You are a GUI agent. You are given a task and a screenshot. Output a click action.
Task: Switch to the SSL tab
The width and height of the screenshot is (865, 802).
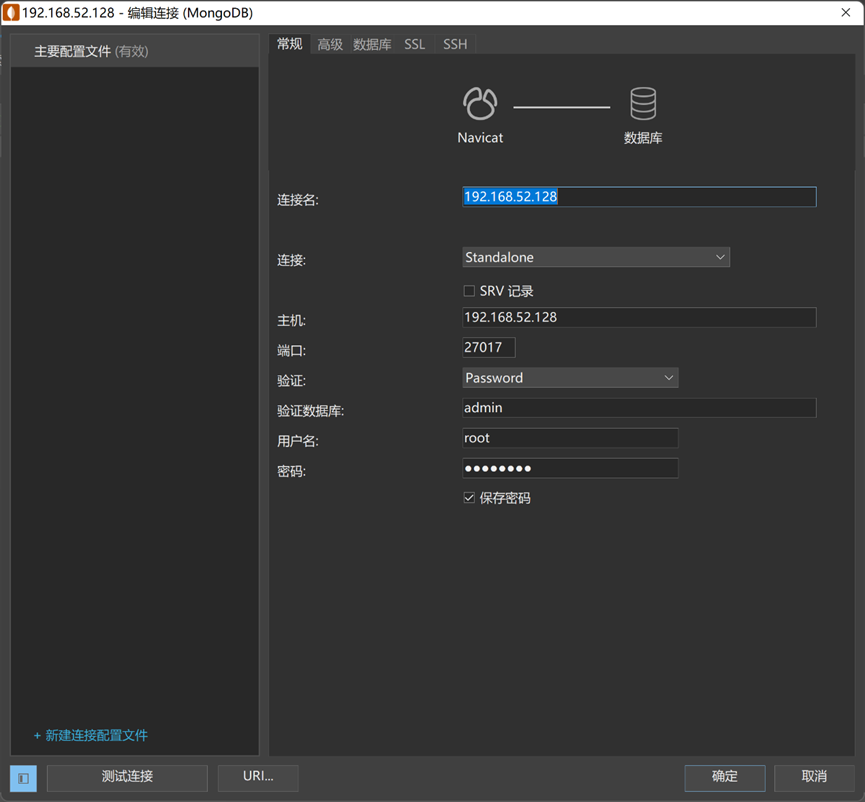414,44
